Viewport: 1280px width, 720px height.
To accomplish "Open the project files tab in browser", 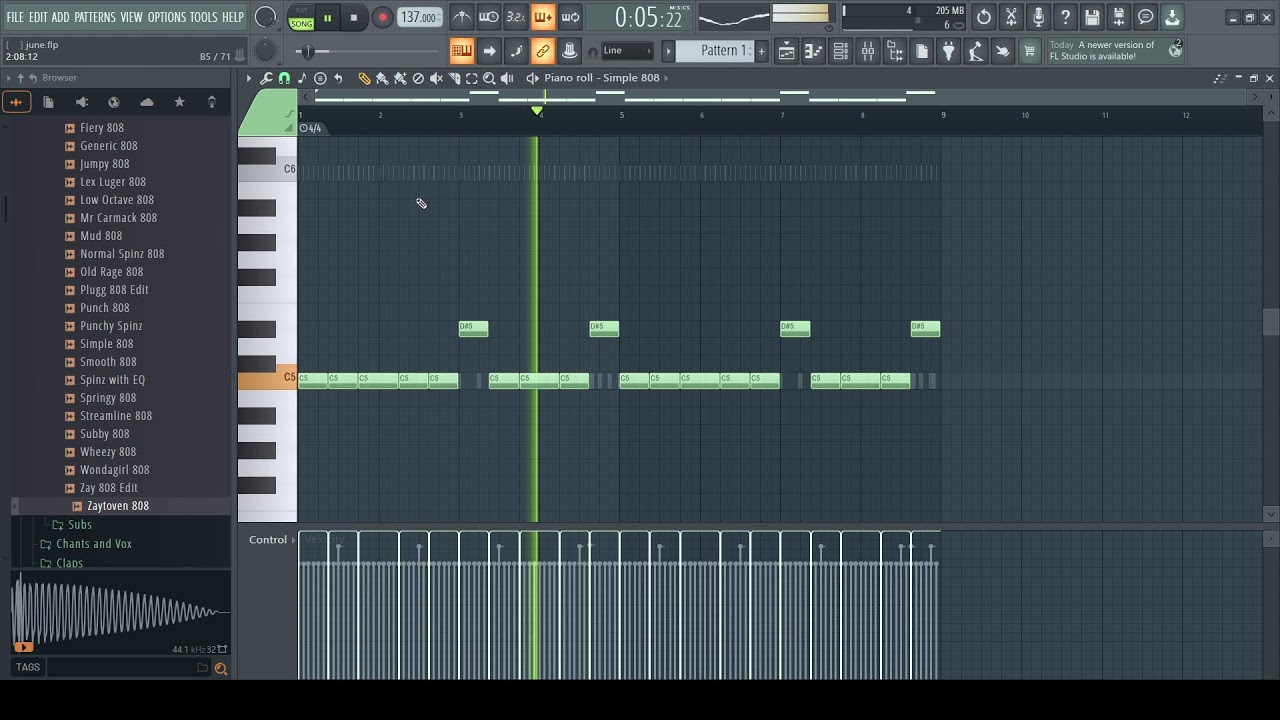I will click(x=48, y=102).
